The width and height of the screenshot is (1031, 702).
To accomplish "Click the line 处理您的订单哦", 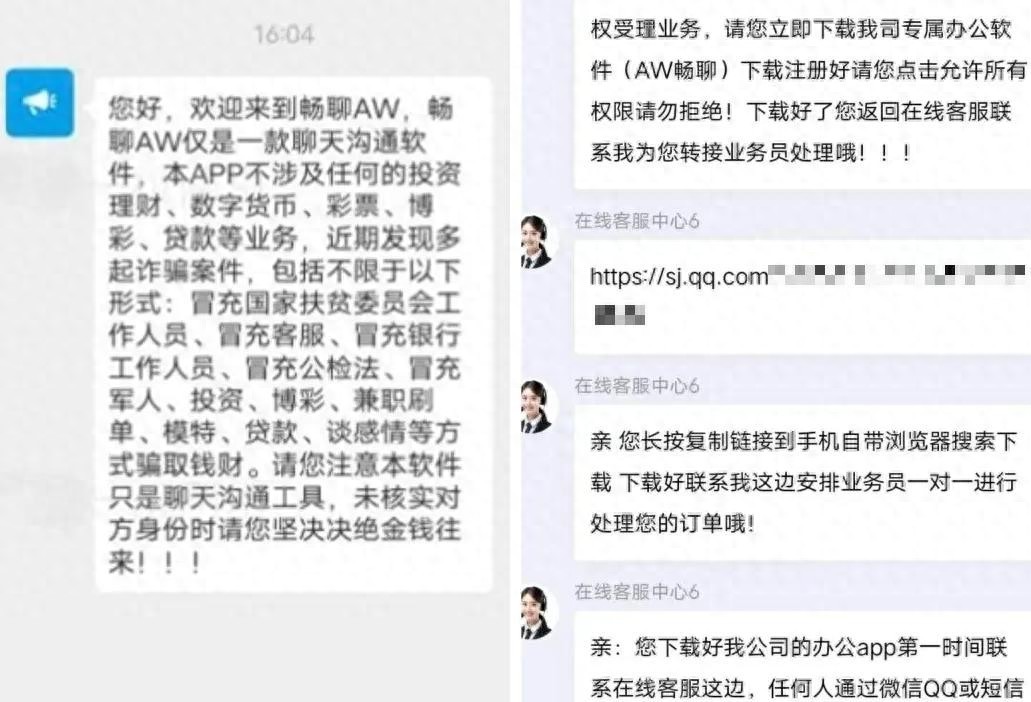I will (x=672, y=524).
